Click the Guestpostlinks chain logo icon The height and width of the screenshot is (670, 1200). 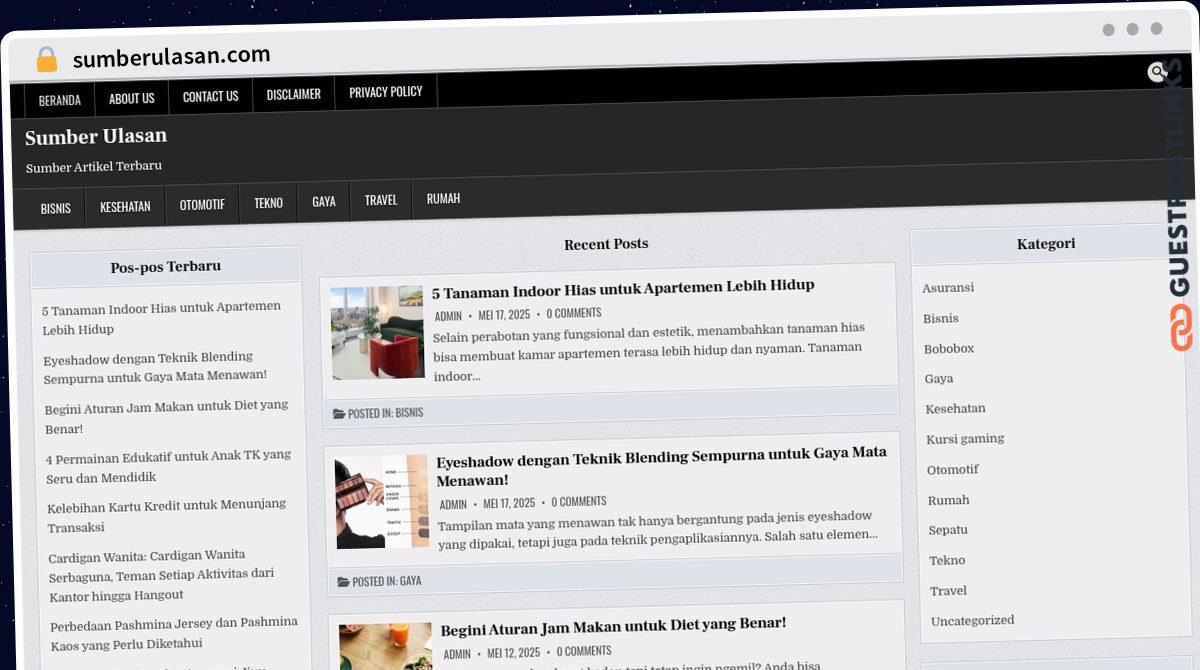[1181, 327]
